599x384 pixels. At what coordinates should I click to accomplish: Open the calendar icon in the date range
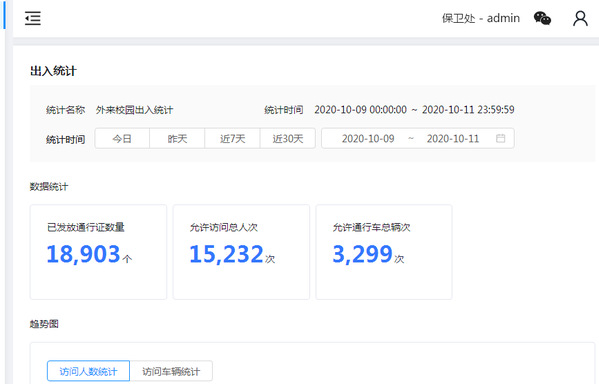pyautogui.click(x=500, y=138)
